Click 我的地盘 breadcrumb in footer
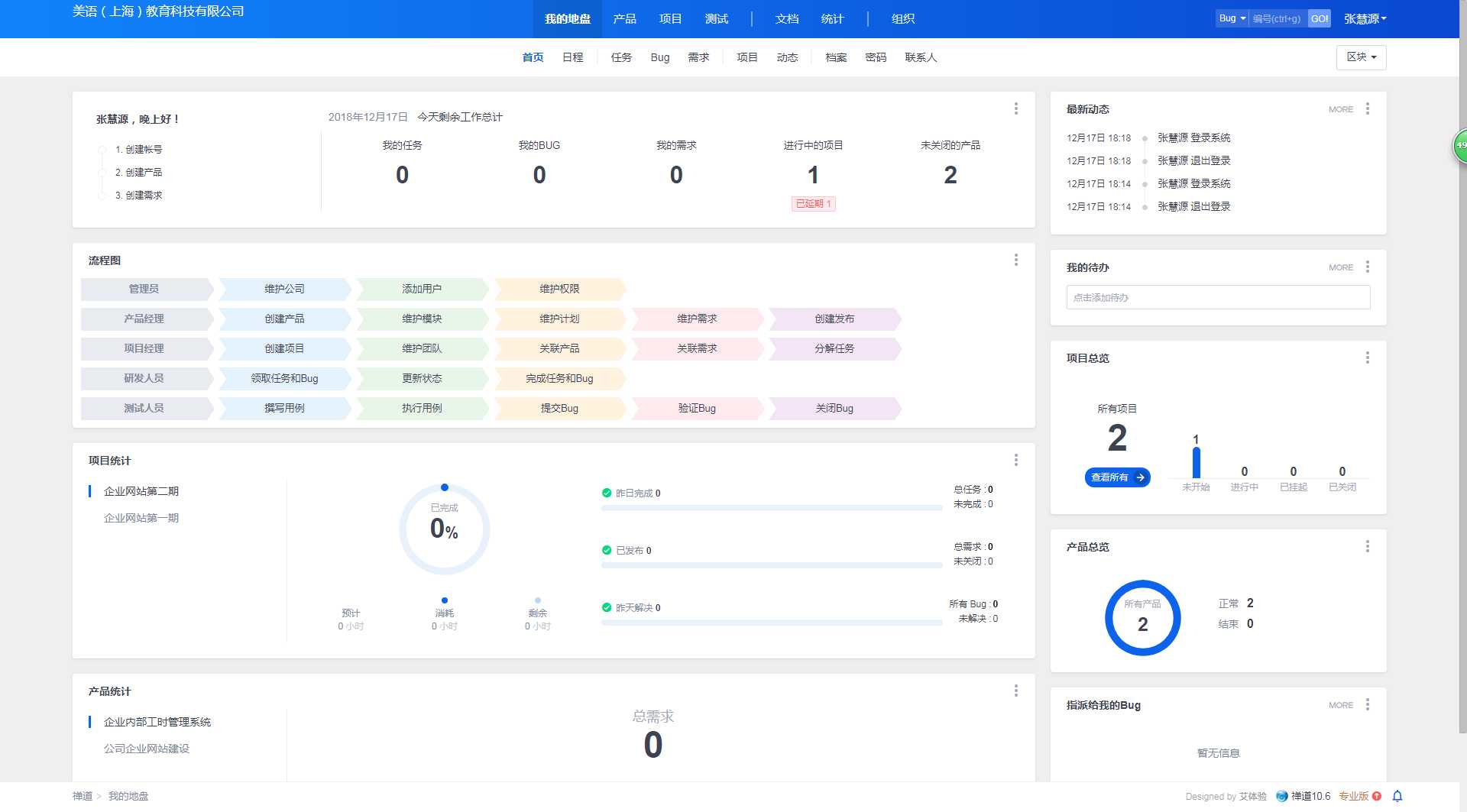 click(128, 796)
